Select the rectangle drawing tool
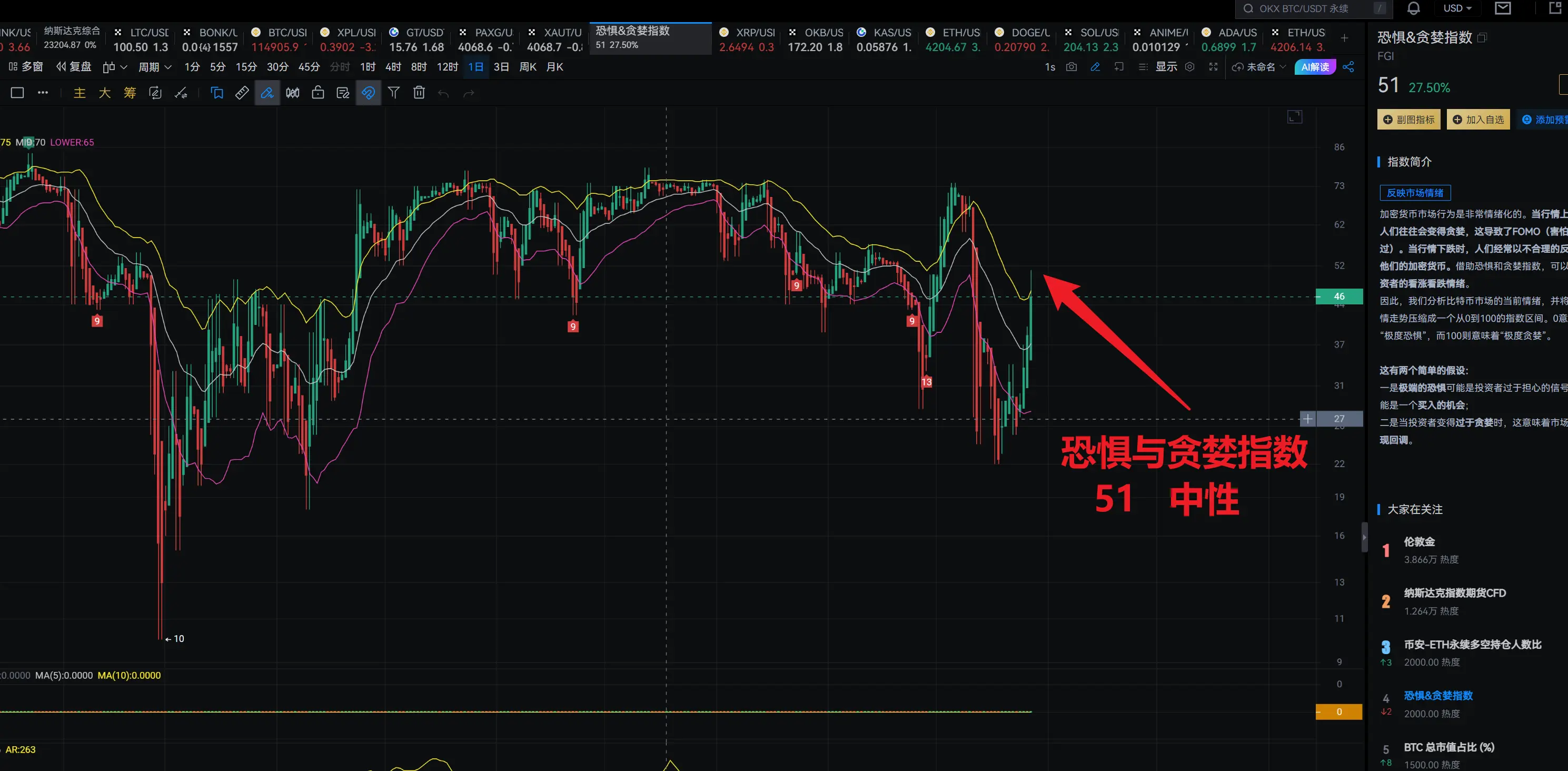The image size is (1568, 771). (x=17, y=93)
